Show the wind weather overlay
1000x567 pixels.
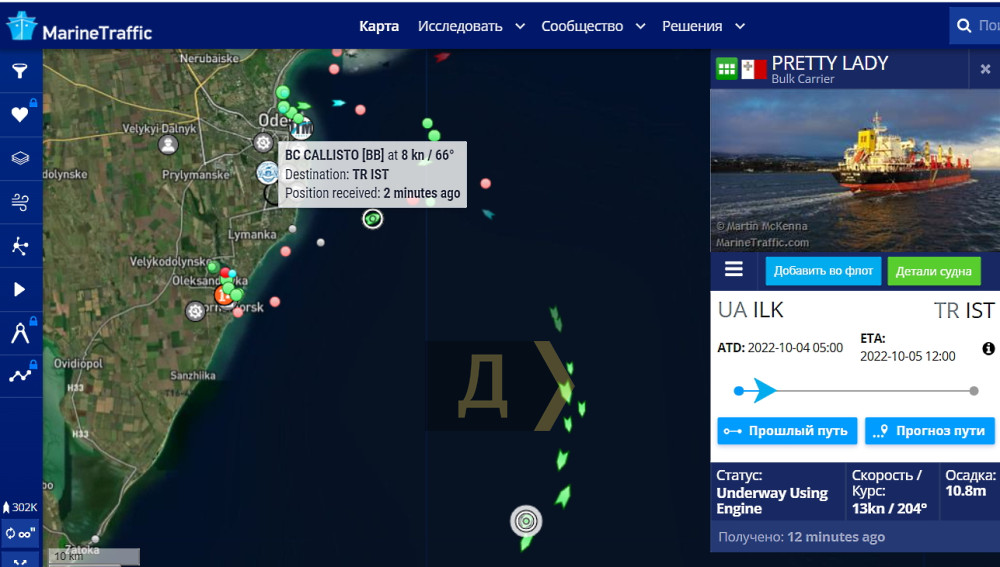coord(20,202)
